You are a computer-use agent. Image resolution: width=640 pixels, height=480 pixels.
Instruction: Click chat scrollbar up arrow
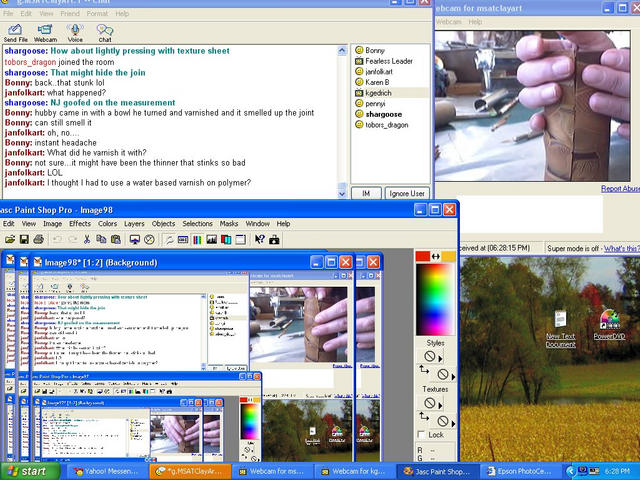pos(342,51)
